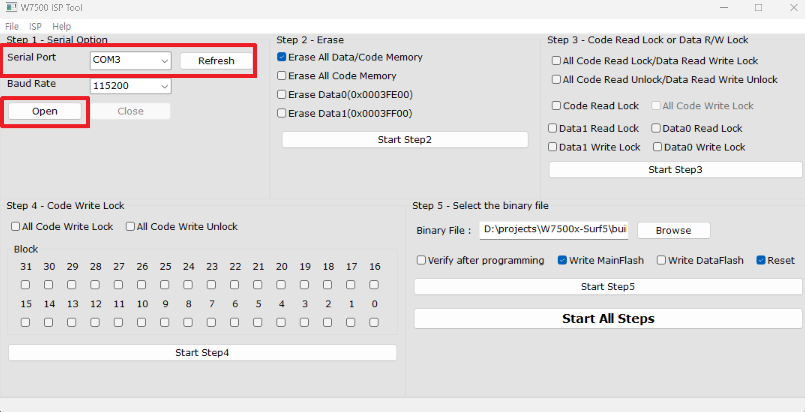Enable Code Read Lock checkbox
Viewport: 805px width, 412px height.
[557, 105]
